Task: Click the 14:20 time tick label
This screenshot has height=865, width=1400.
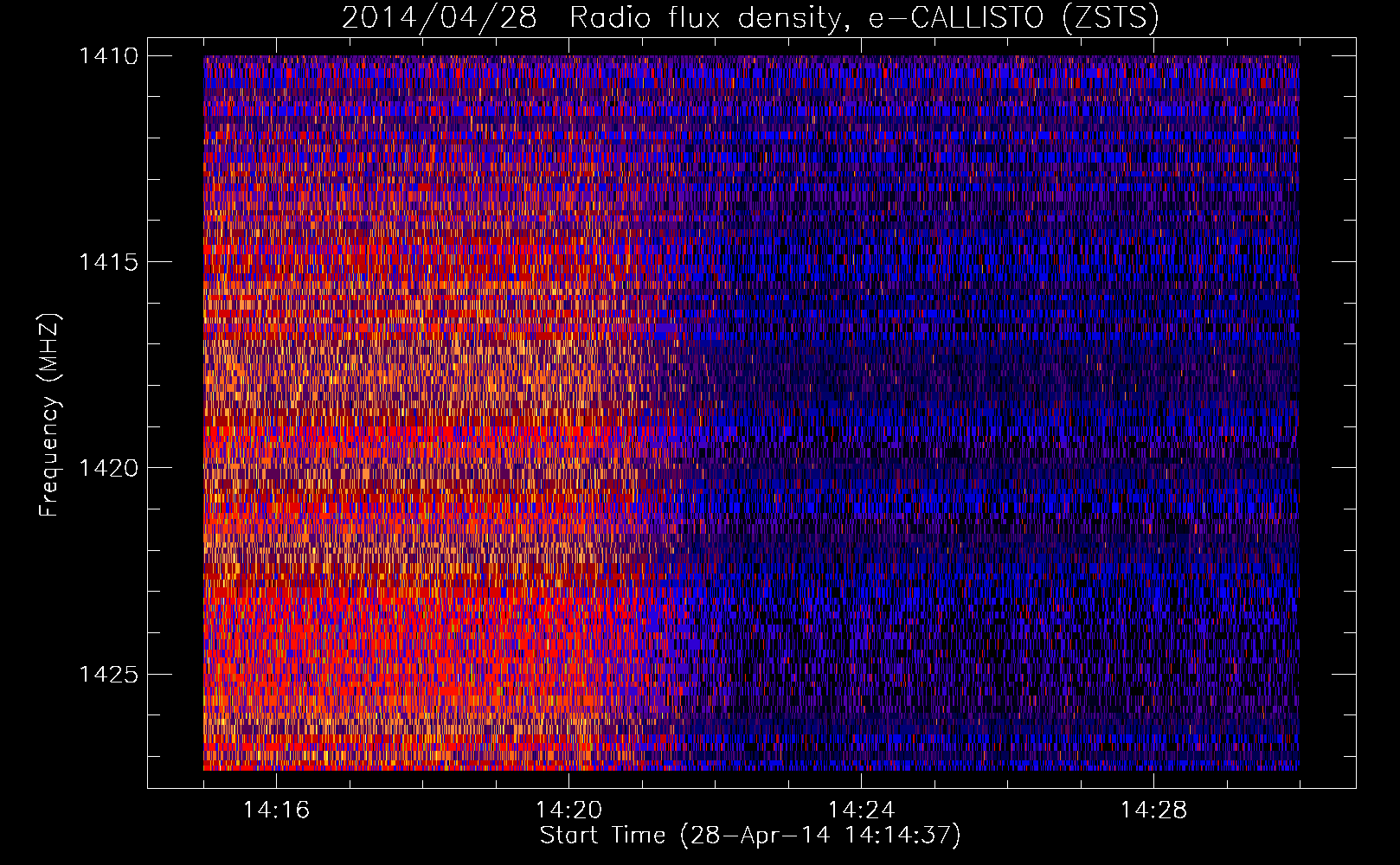Action: 568,810
